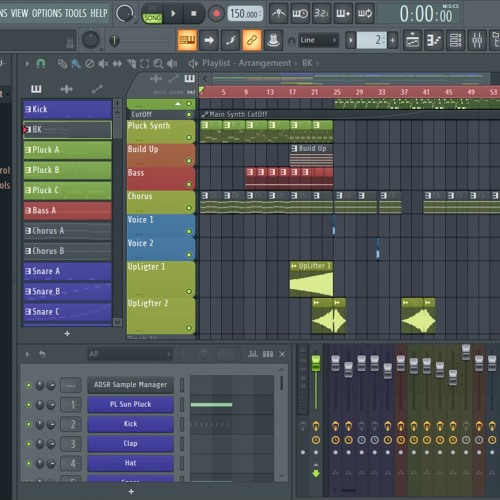Click the Stop button in transport

pos(193,14)
